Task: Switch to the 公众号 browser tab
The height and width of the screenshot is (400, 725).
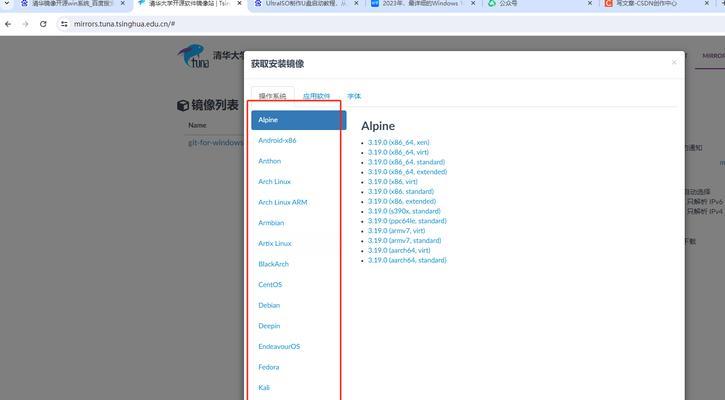Action: [539, 3]
